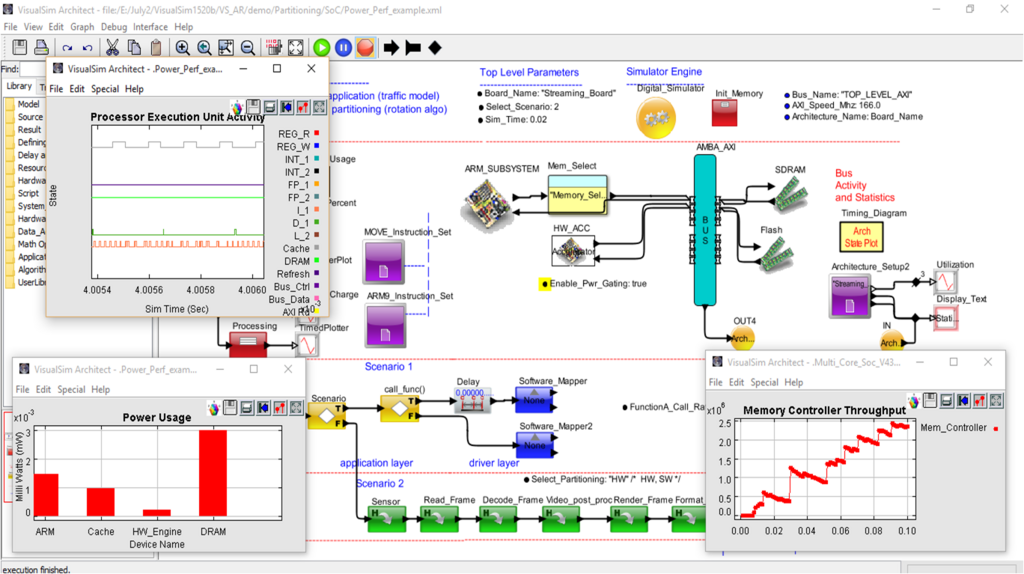
Task: Select the AMBA_AXI bus block
Action: 705,230
